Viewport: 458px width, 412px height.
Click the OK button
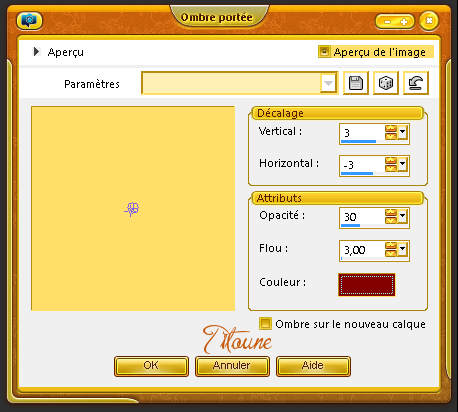pos(151,366)
